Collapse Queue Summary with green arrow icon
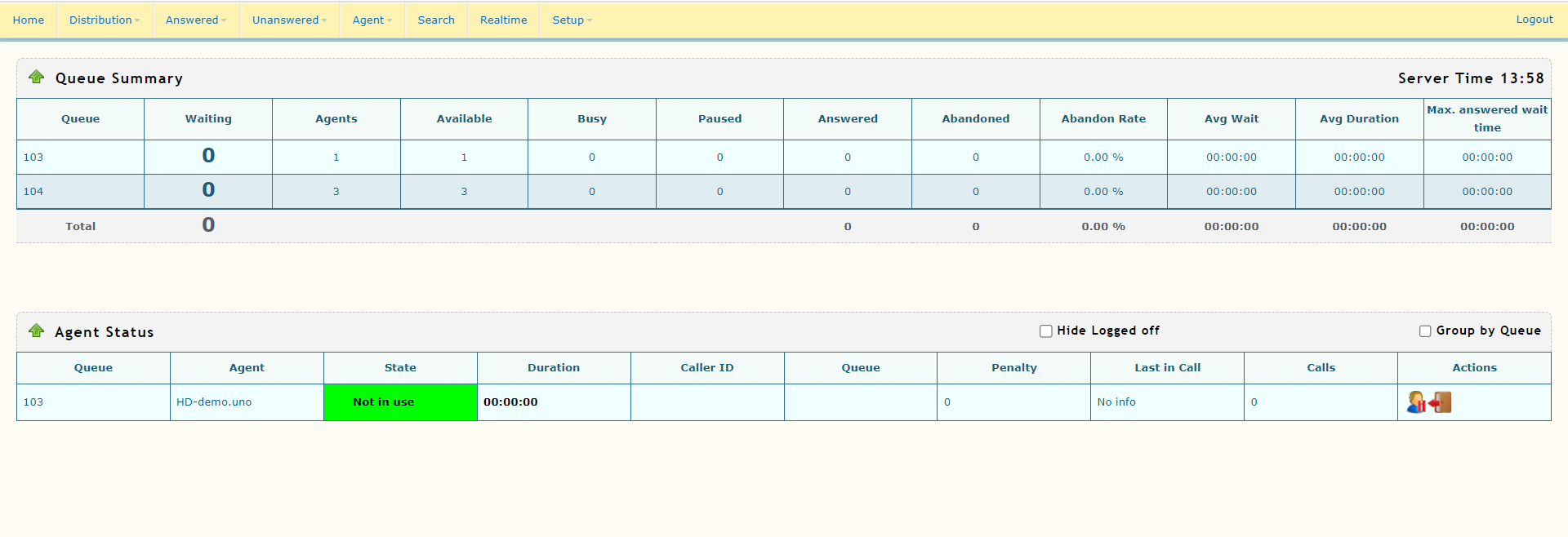The height and width of the screenshot is (537, 1568). coord(36,78)
